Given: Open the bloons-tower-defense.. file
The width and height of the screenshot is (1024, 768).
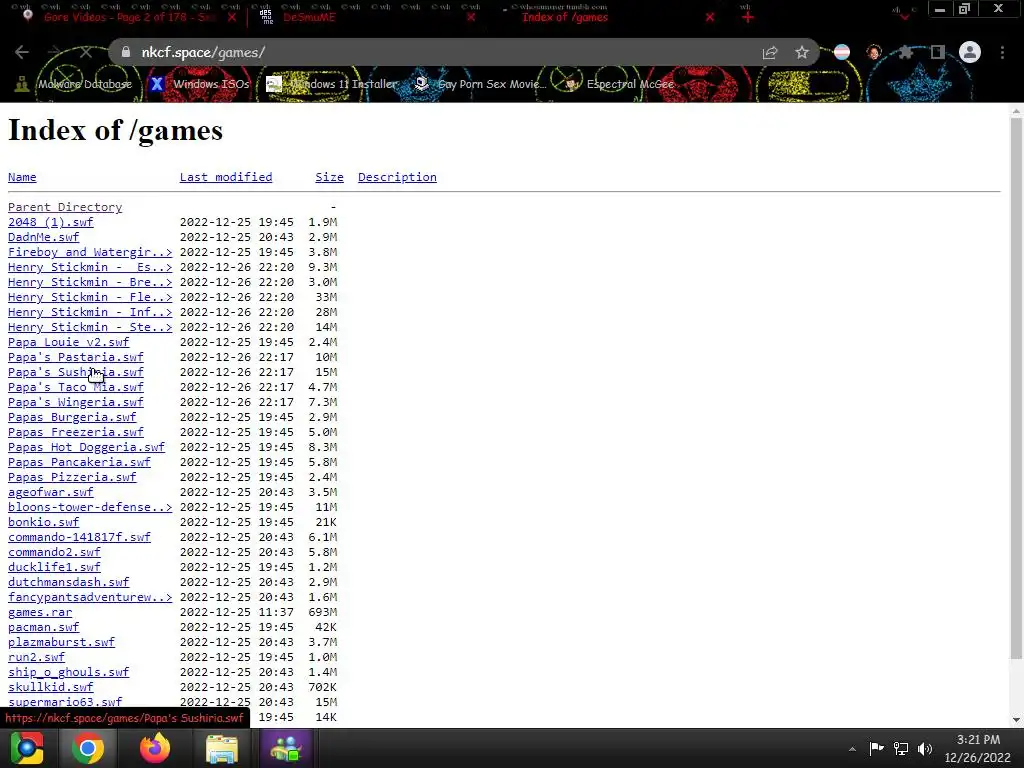Looking at the screenshot, I should (x=90, y=507).
